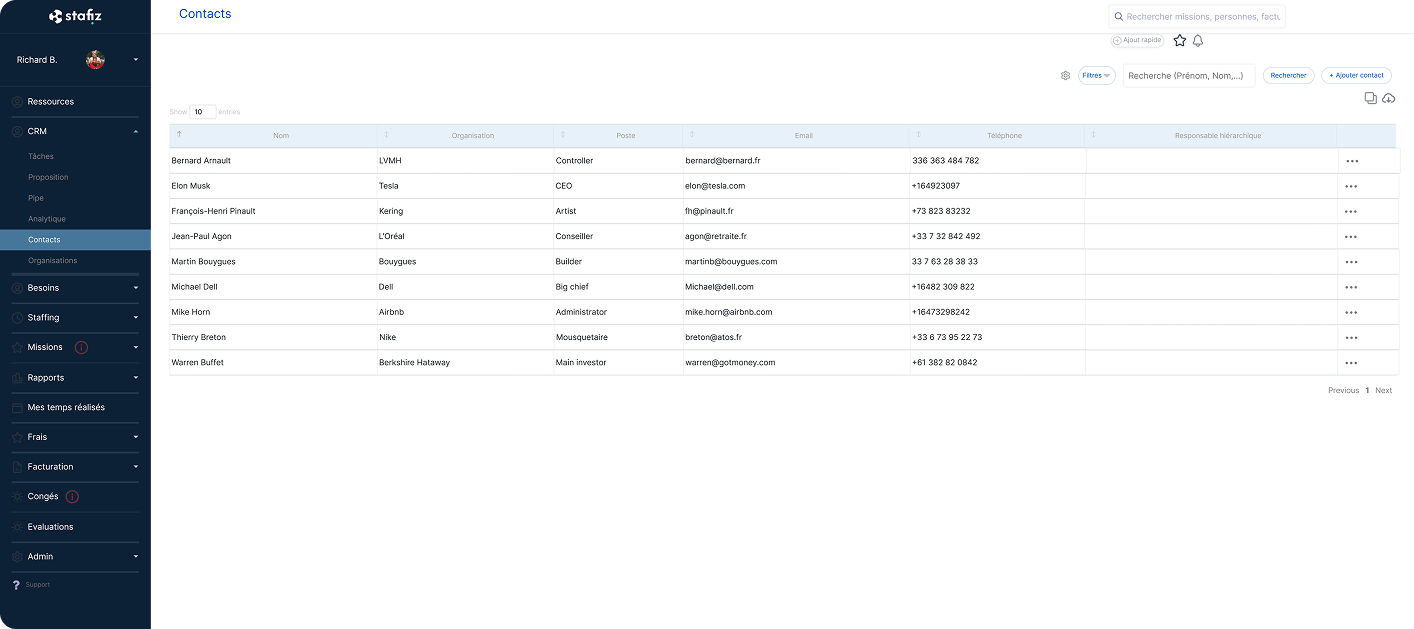Viewport: 1414px width, 629px height.
Task: Select Contacts in the sidebar
Action: point(75,240)
